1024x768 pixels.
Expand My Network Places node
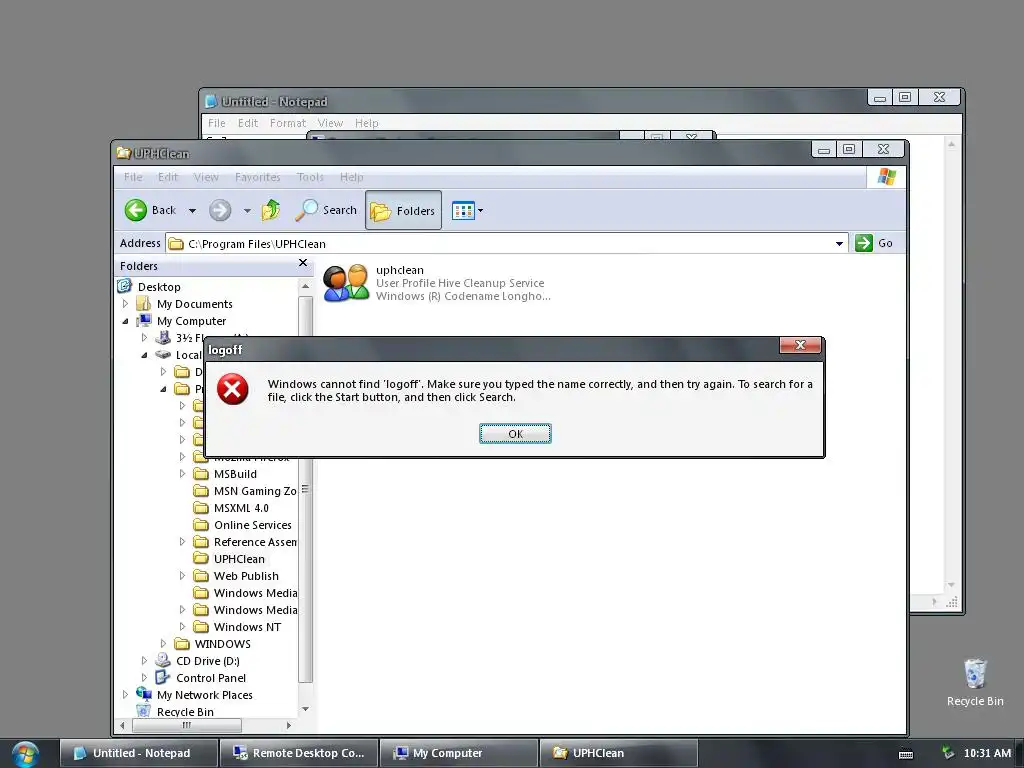[x=125, y=694]
